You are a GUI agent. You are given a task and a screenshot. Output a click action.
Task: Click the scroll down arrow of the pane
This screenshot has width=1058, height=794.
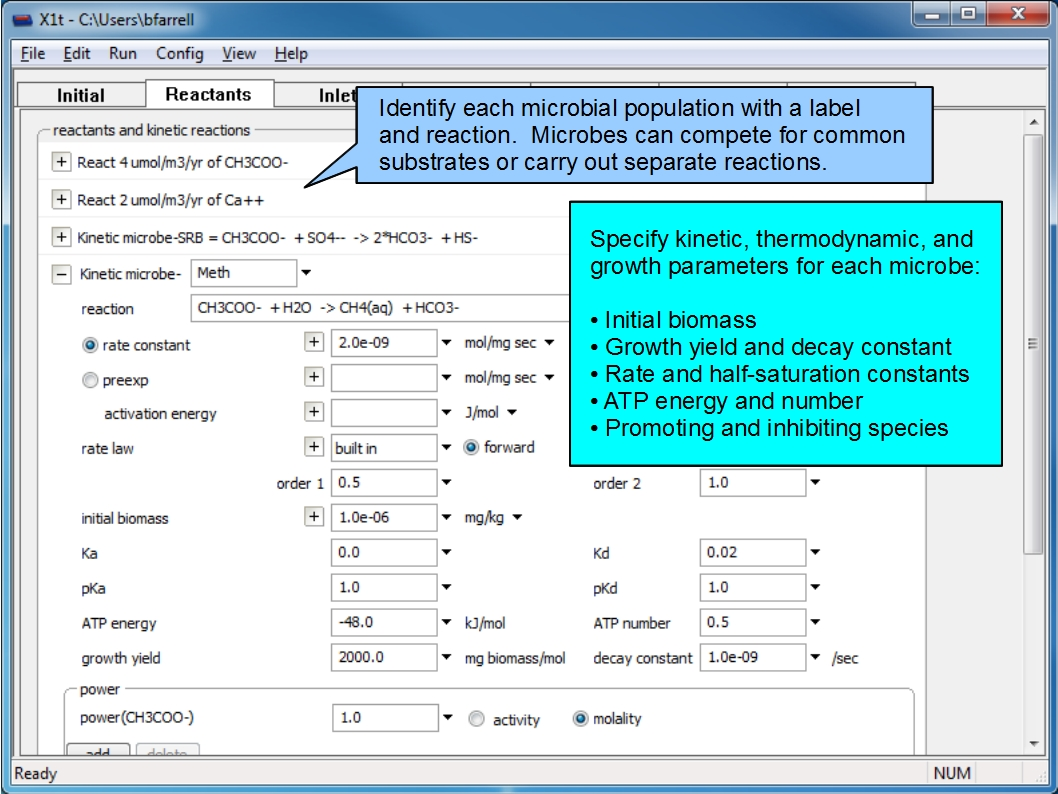click(x=1034, y=743)
